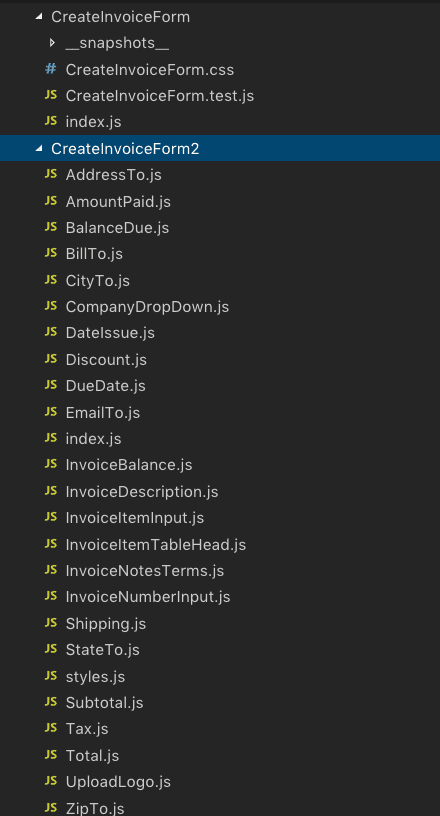Click the JS icon beside styles.js
The width and height of the screenshot is (440, 816).
point(51,675)
